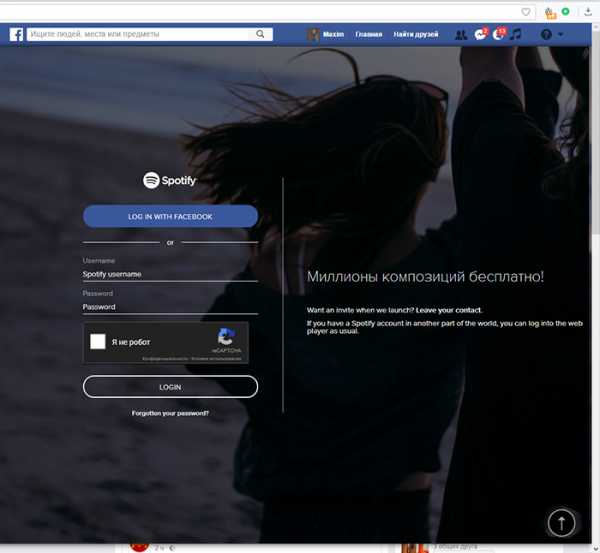This screenshot has width=600, height=553.
Task: Open the Facebook logo home icon
Action: (x=16, y=34)
